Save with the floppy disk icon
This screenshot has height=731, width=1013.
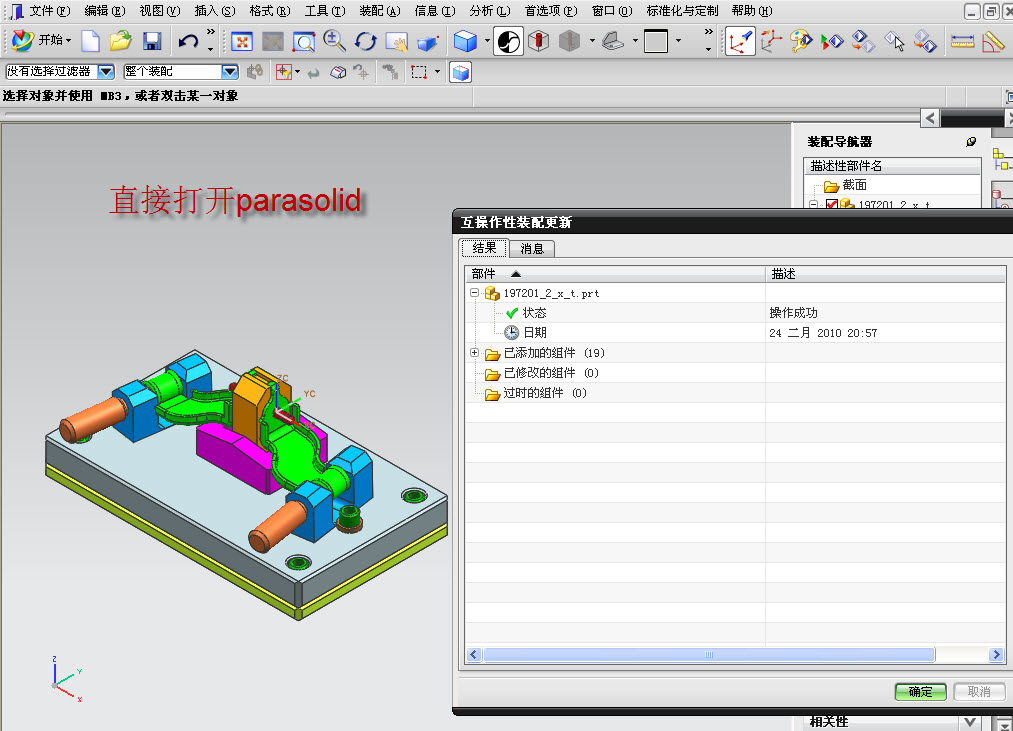click(x=152, y=41)
